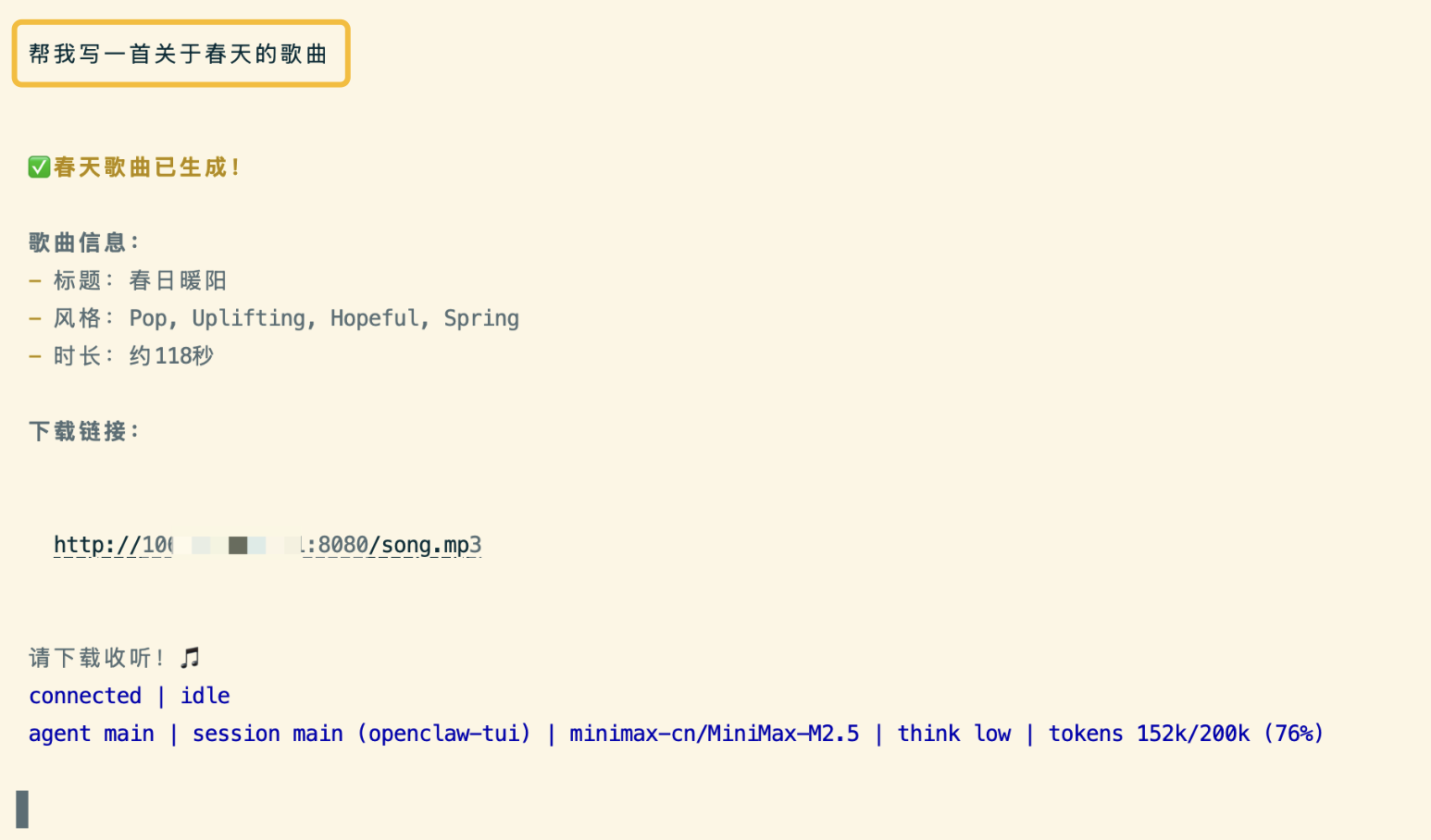This screenshot has height=840, width=1431.
Task: Select the song title "春日暖阳"
Action: click(178, 280)
